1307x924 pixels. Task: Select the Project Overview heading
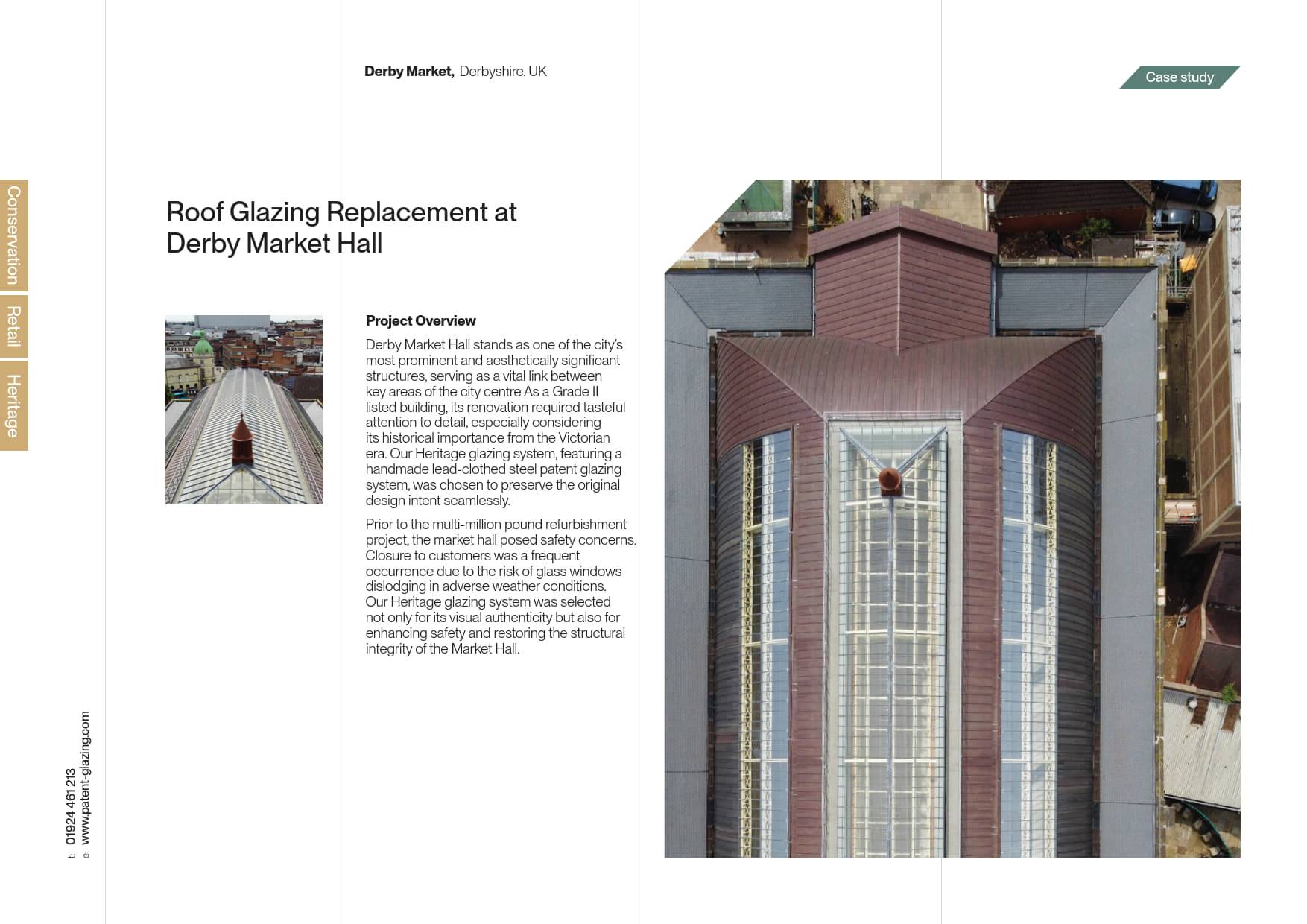420,321
